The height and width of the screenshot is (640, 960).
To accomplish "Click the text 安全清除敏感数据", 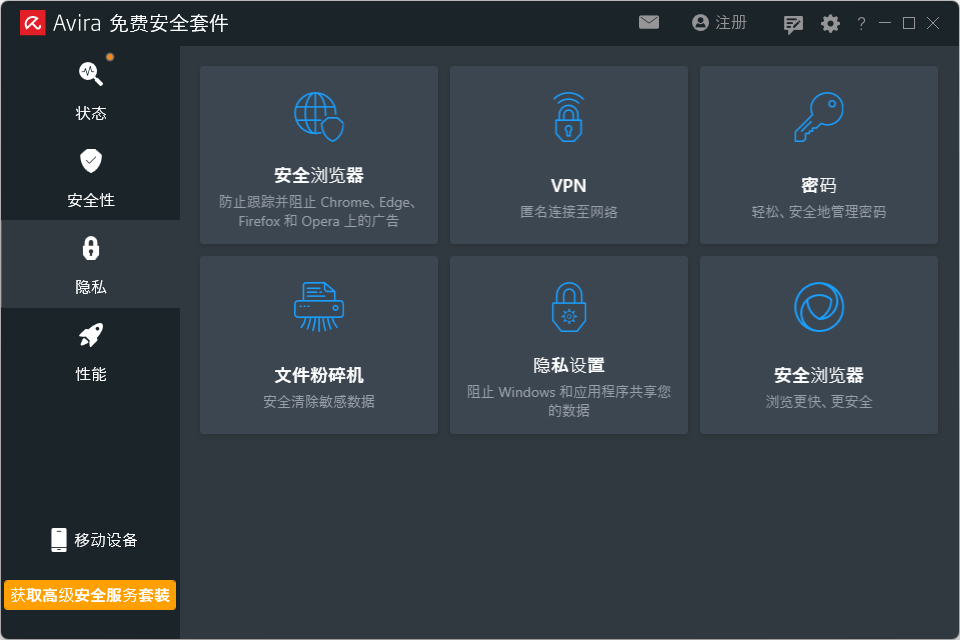I will (x=319, y=402).
